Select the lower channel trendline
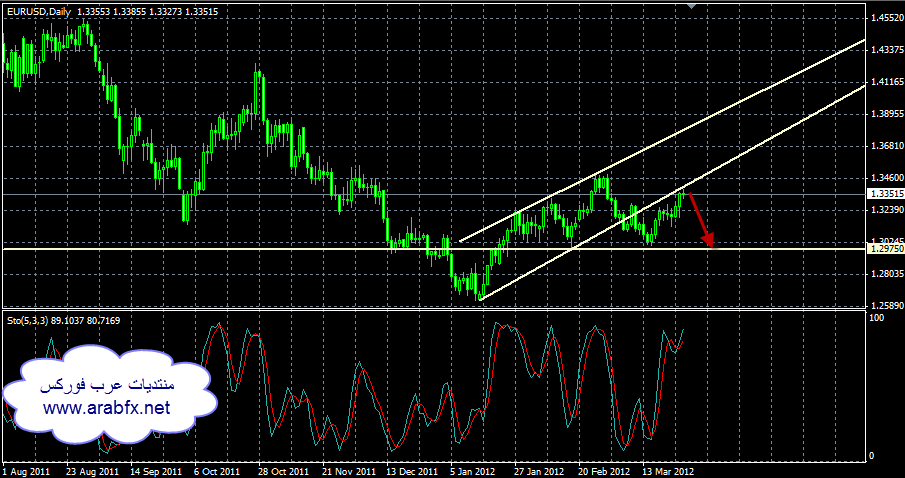 (672, 192)
